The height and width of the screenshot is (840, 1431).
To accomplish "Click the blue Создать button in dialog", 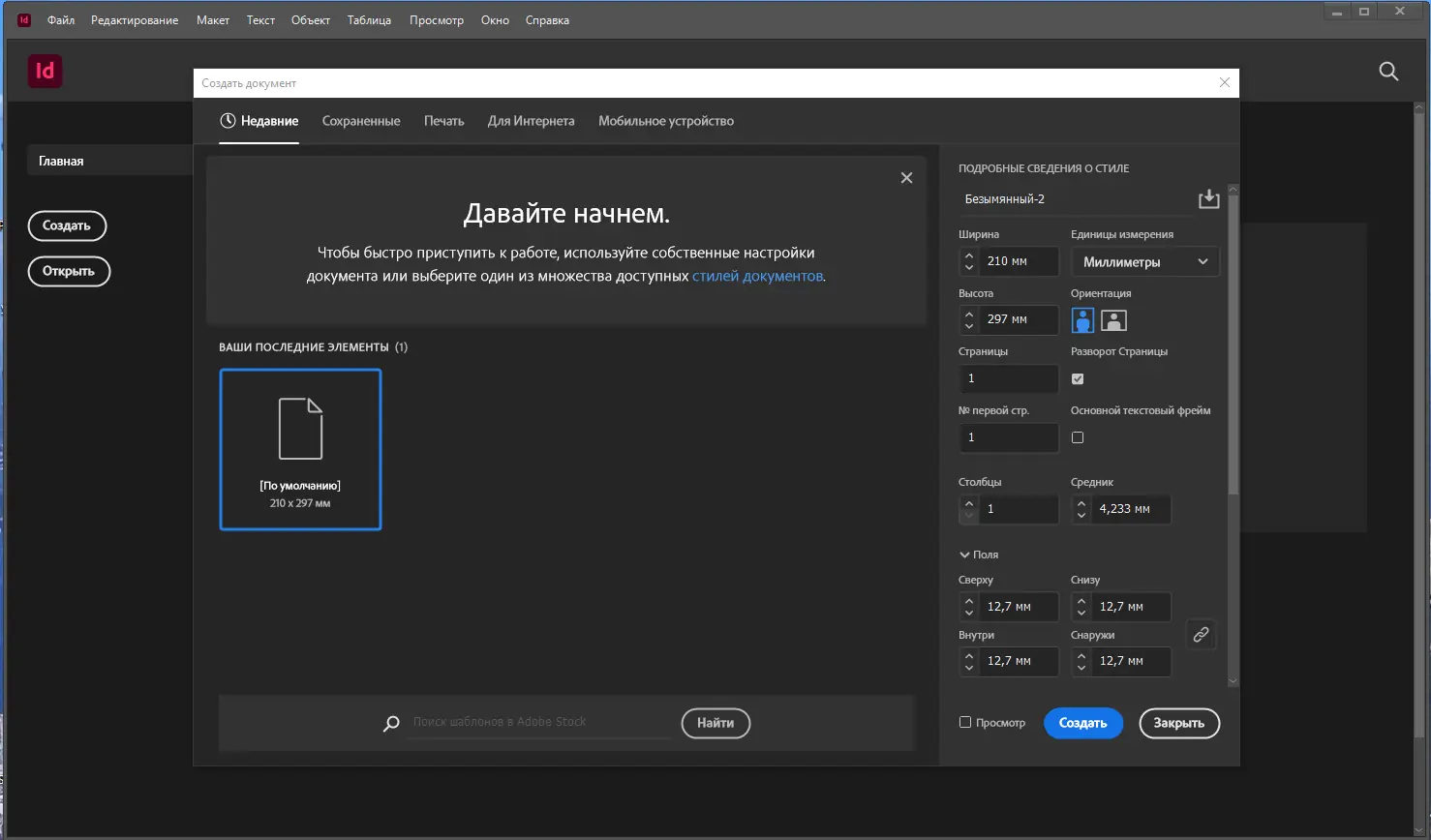I will click(x=1083, y=723).
